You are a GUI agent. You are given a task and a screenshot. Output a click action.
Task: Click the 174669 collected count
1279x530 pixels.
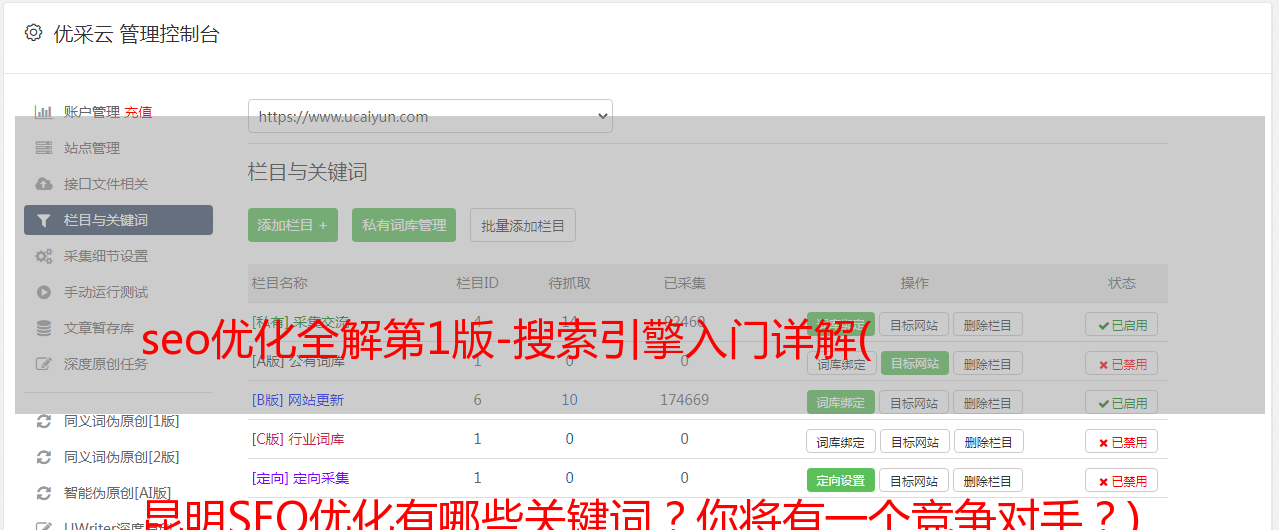(684, 400)
